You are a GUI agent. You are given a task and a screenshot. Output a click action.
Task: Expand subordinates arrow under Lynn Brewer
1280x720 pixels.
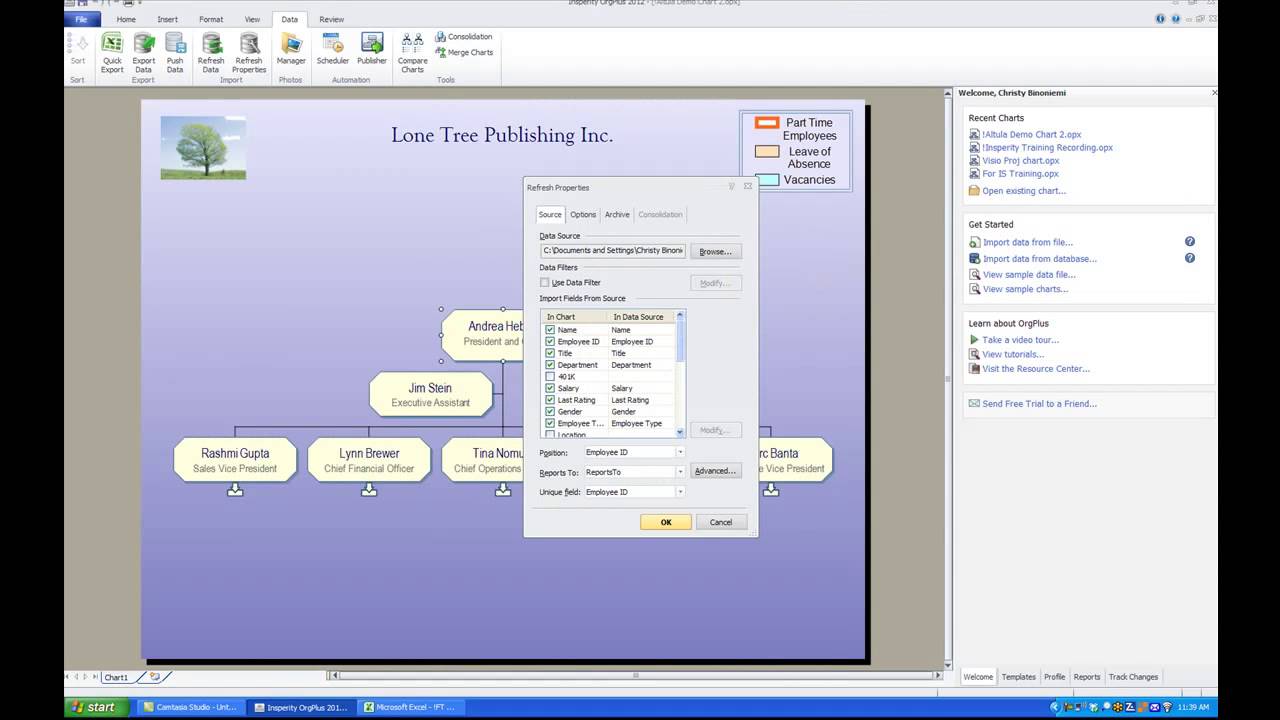[369, 490]
